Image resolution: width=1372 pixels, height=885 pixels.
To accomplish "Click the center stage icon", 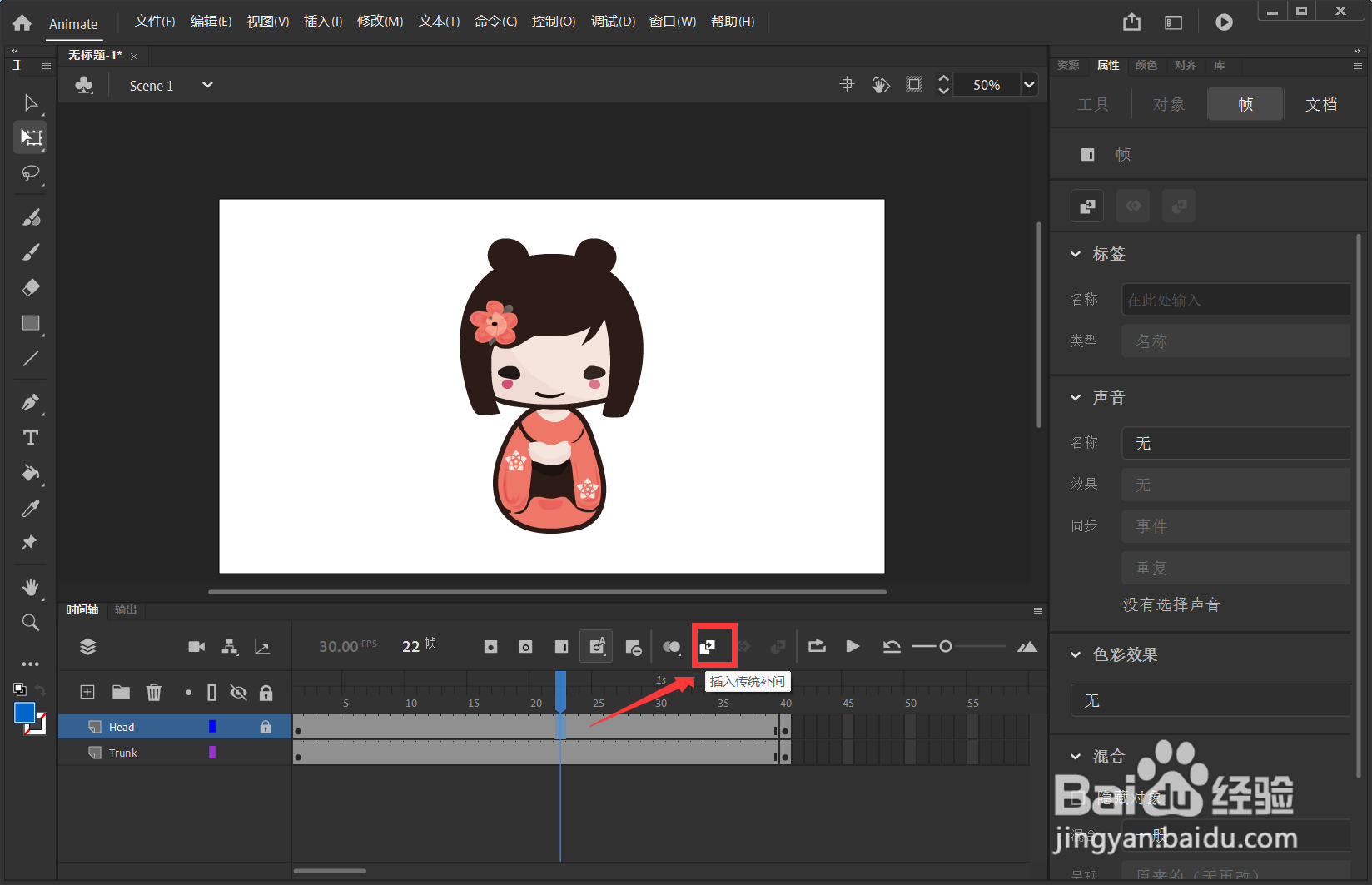I will click(x=847, y=84).
